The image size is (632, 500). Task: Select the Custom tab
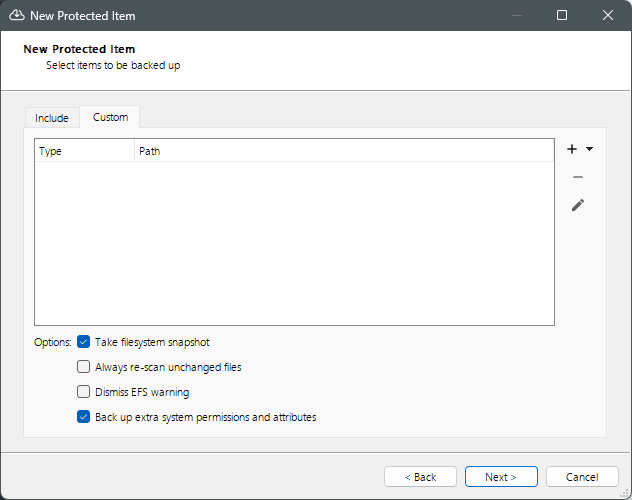click(x=110, y=117)
